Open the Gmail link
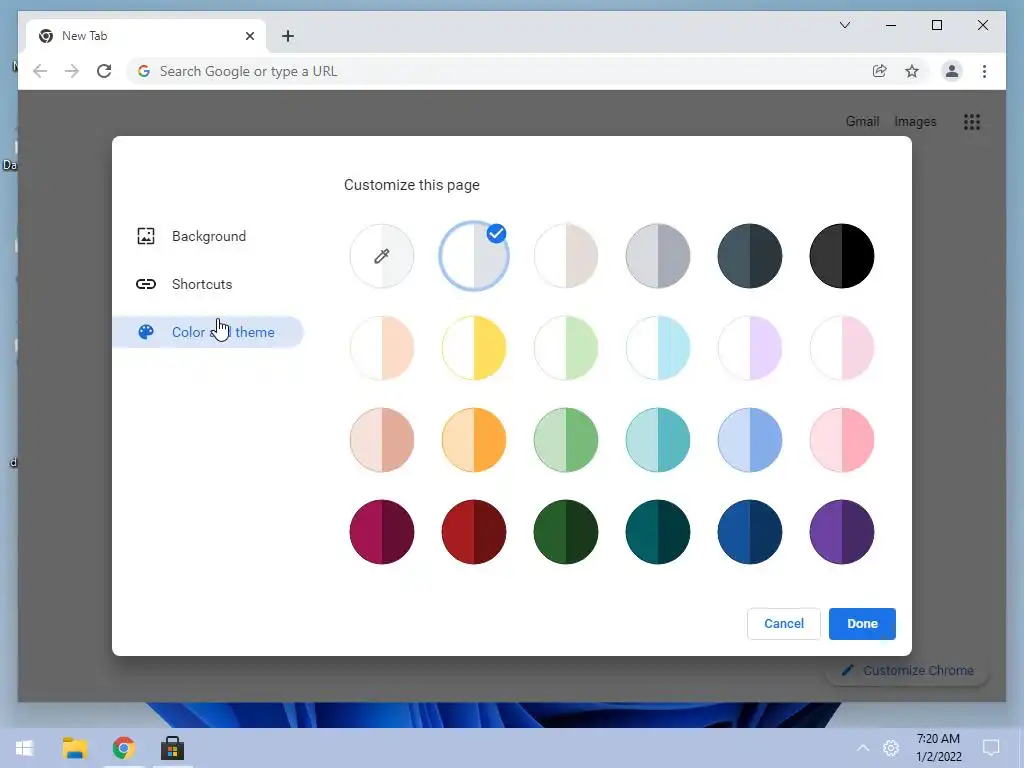1024x768 pixels. 862,121
